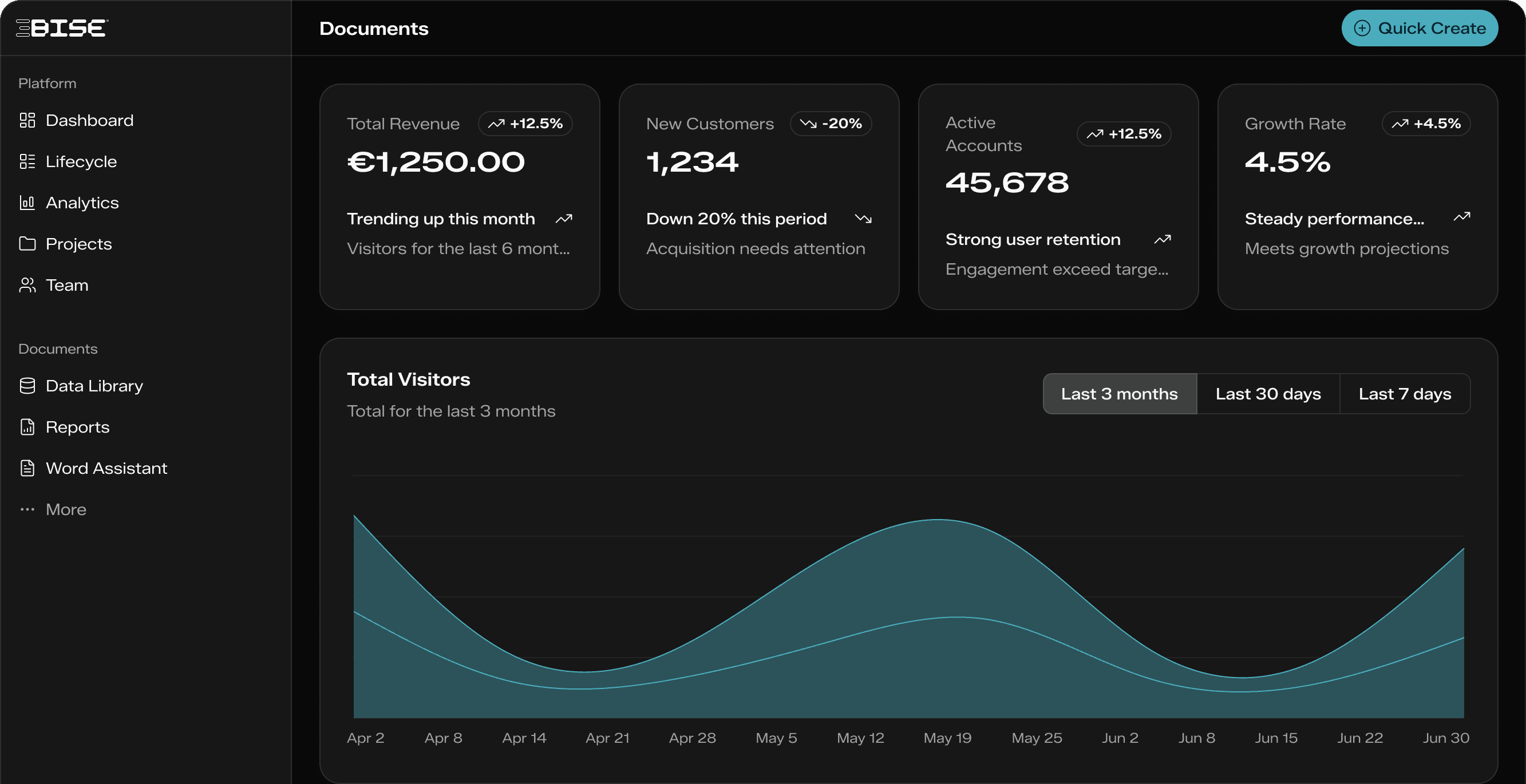Click the +12.5% badge on Total Revenue
Screen dimensions: 1526x784
525,124
